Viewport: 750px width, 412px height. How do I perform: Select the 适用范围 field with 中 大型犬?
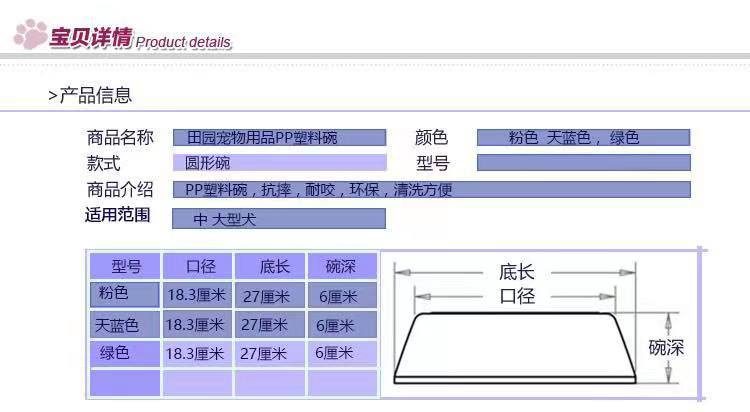pyautogui.click(x=279, y=219)
